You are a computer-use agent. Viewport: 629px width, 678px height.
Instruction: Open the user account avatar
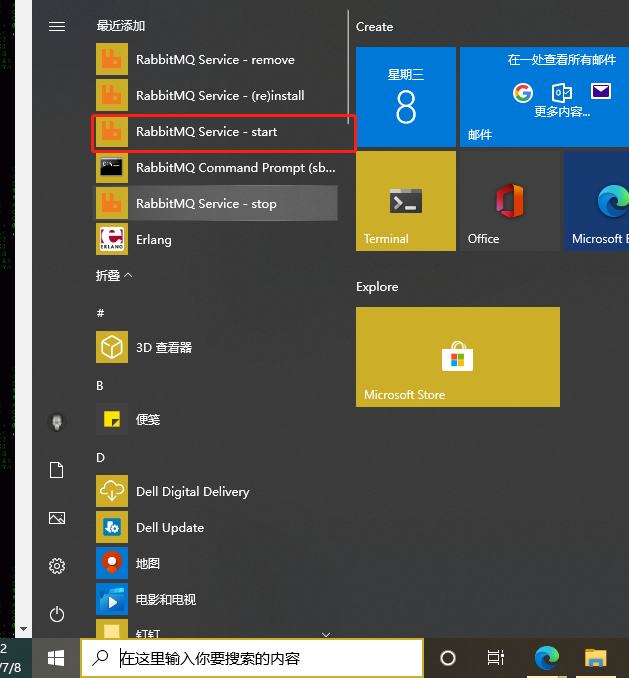pyautogui.click(x=57, y=422)
